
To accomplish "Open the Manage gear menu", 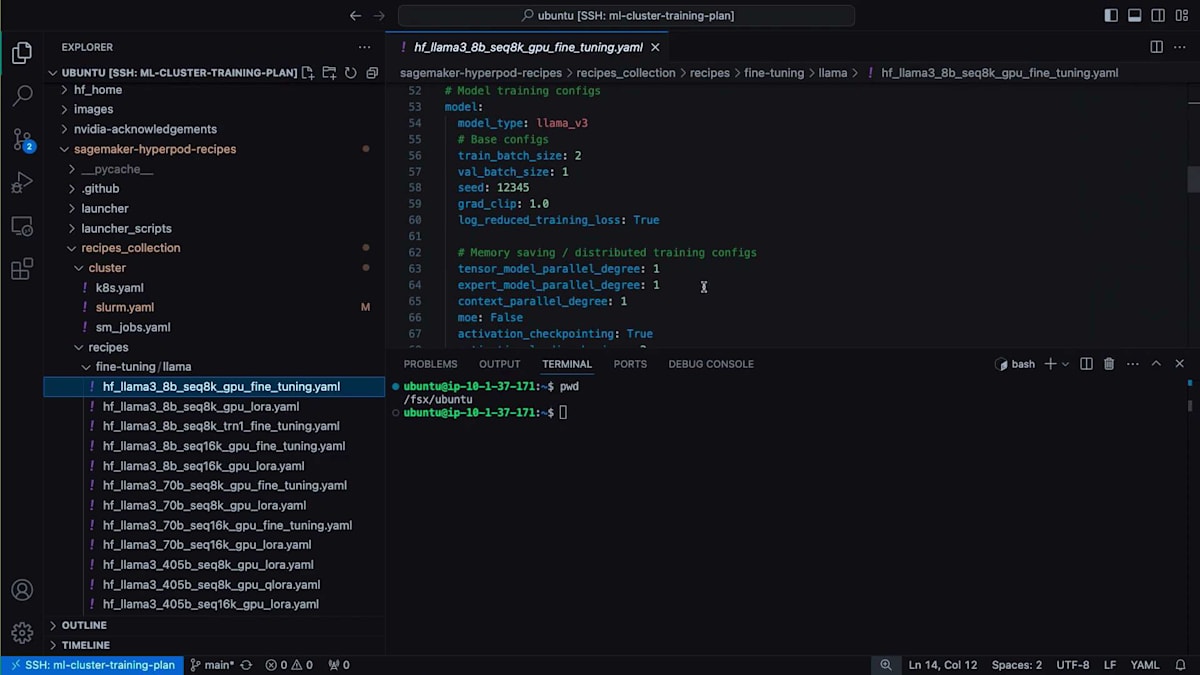I will (x=22, y=633).
